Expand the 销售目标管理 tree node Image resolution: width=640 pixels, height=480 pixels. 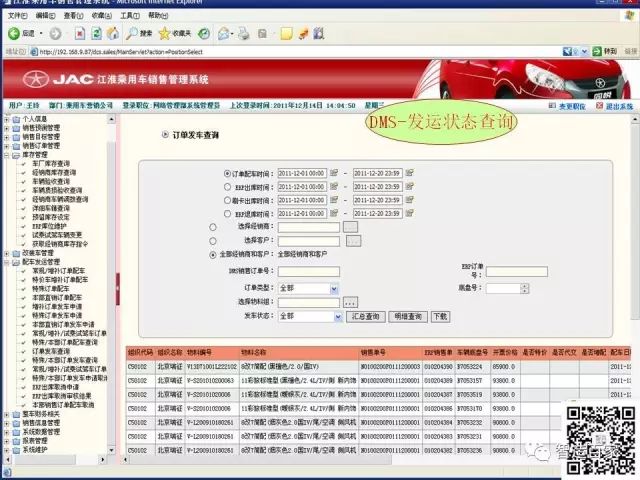pos(7,137)
